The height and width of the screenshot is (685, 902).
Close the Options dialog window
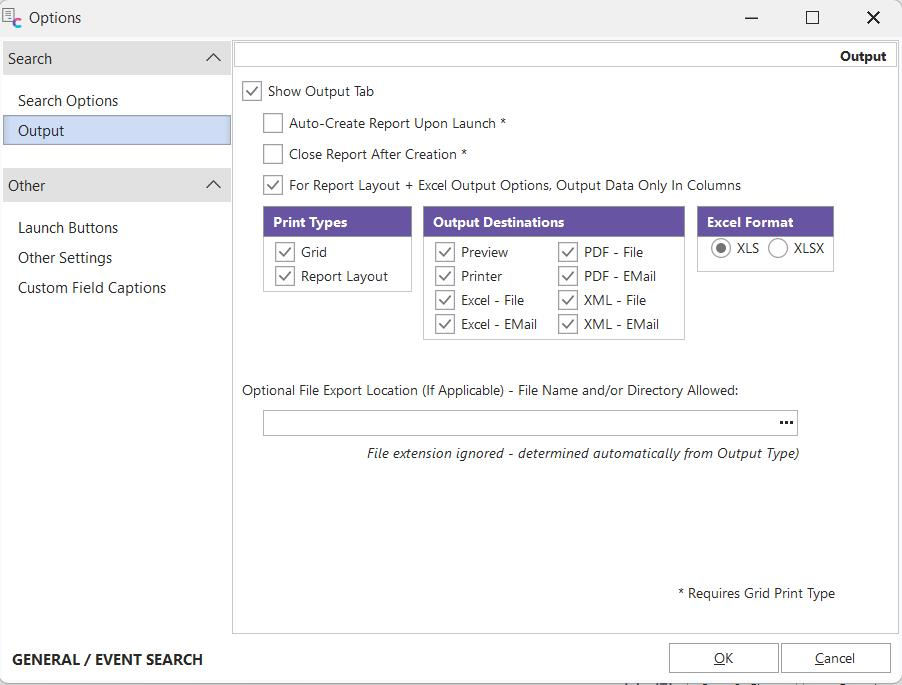click(x=872, y=18)
